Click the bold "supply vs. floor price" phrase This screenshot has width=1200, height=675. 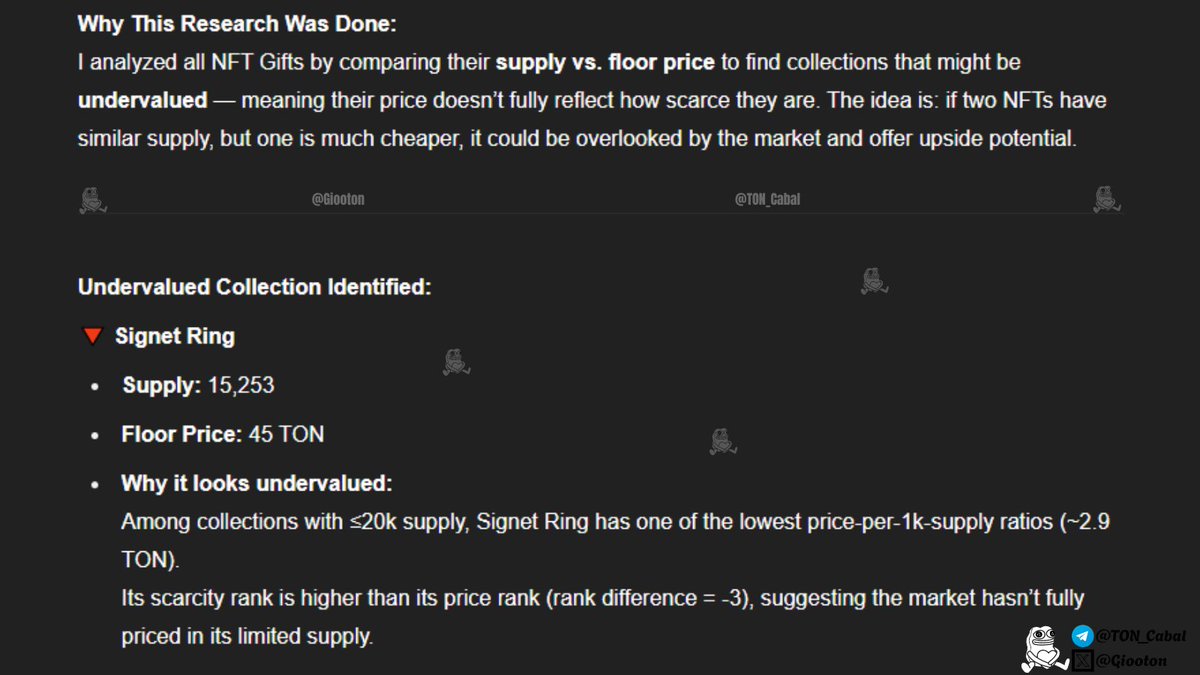tap(606, 62)
